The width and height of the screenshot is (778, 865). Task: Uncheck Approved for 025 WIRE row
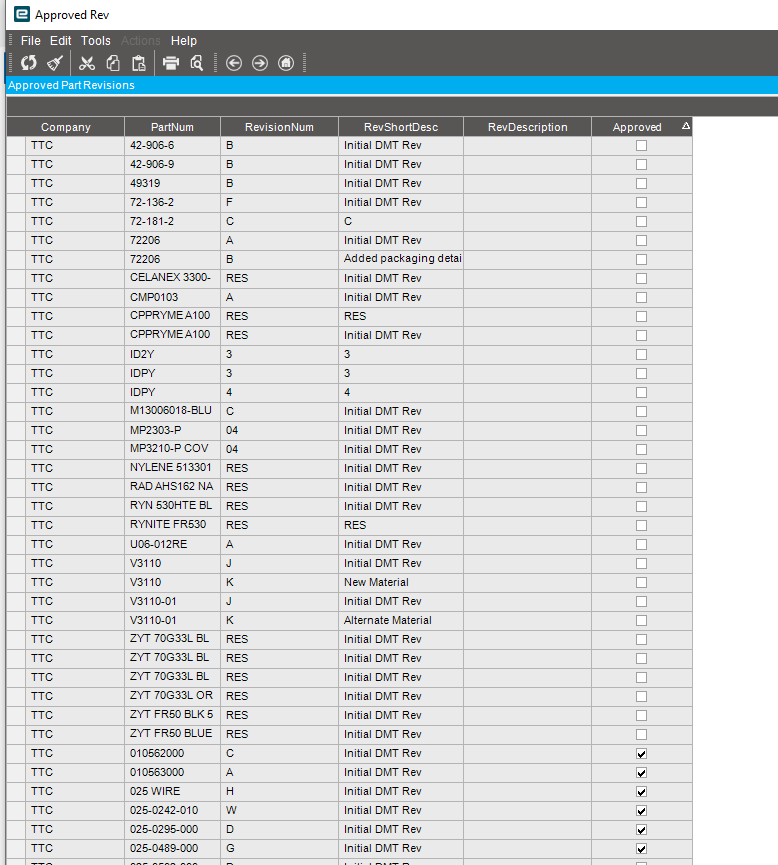[x=641, y=792]
